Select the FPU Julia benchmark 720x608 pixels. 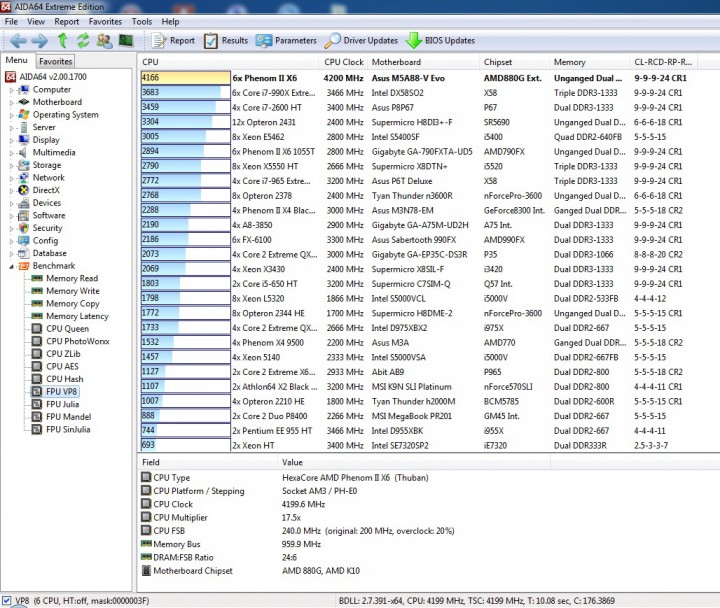62,404
